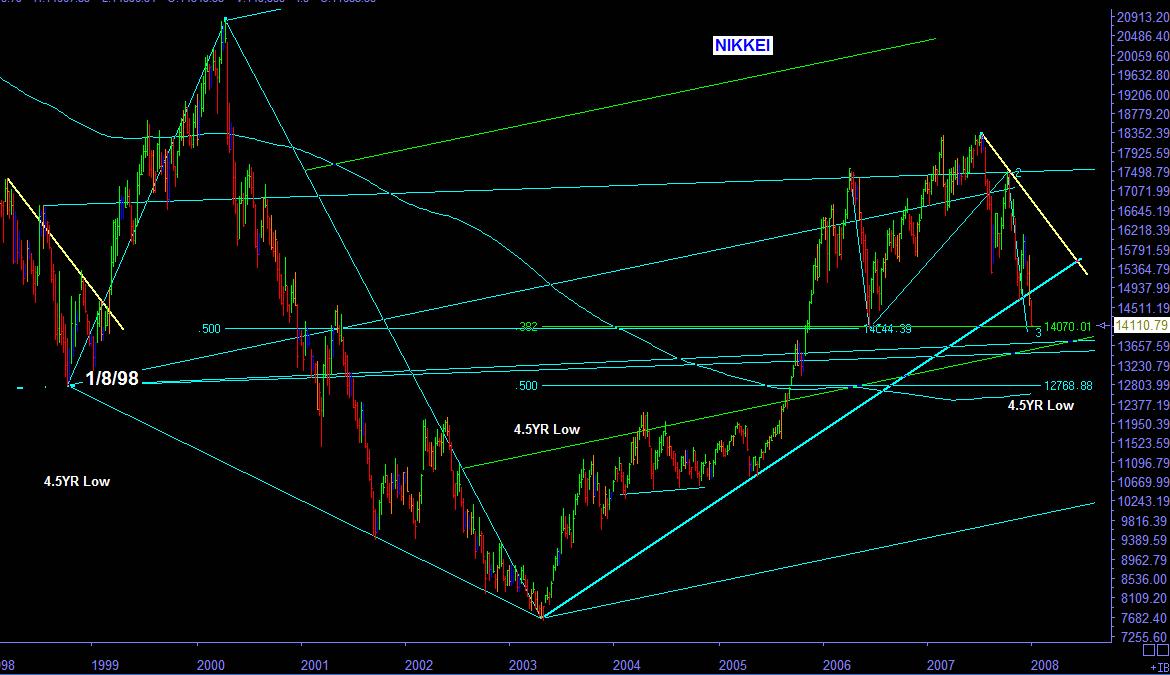
Task: Click the 7682.40 price axis value
Action: 1145,618
